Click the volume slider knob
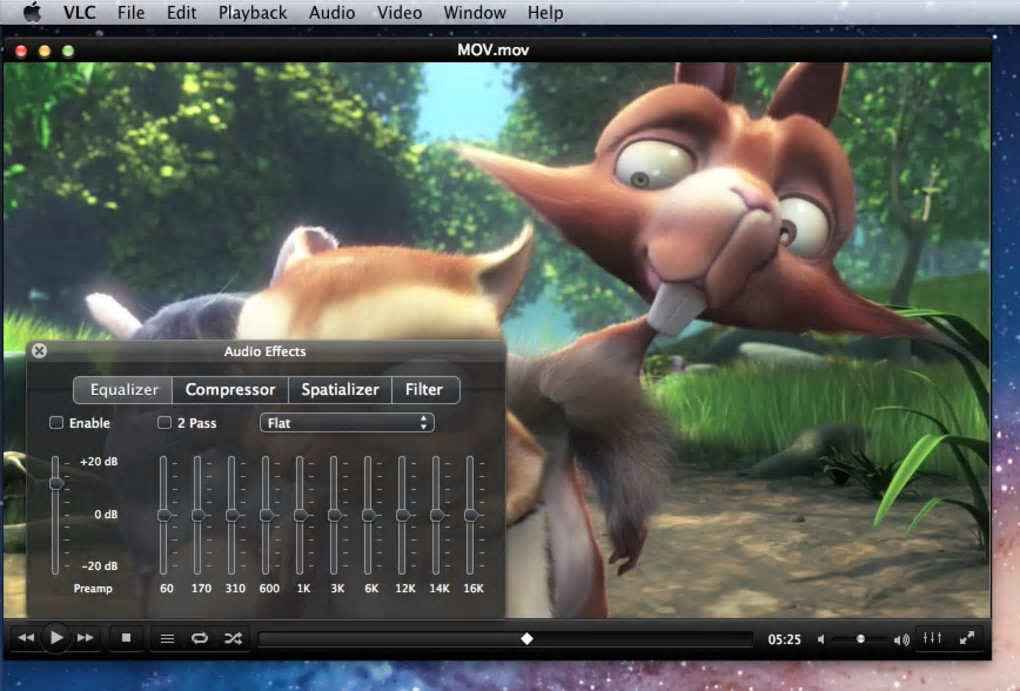Viewport: 1020px width, 691px height. [x=861, y=639]
